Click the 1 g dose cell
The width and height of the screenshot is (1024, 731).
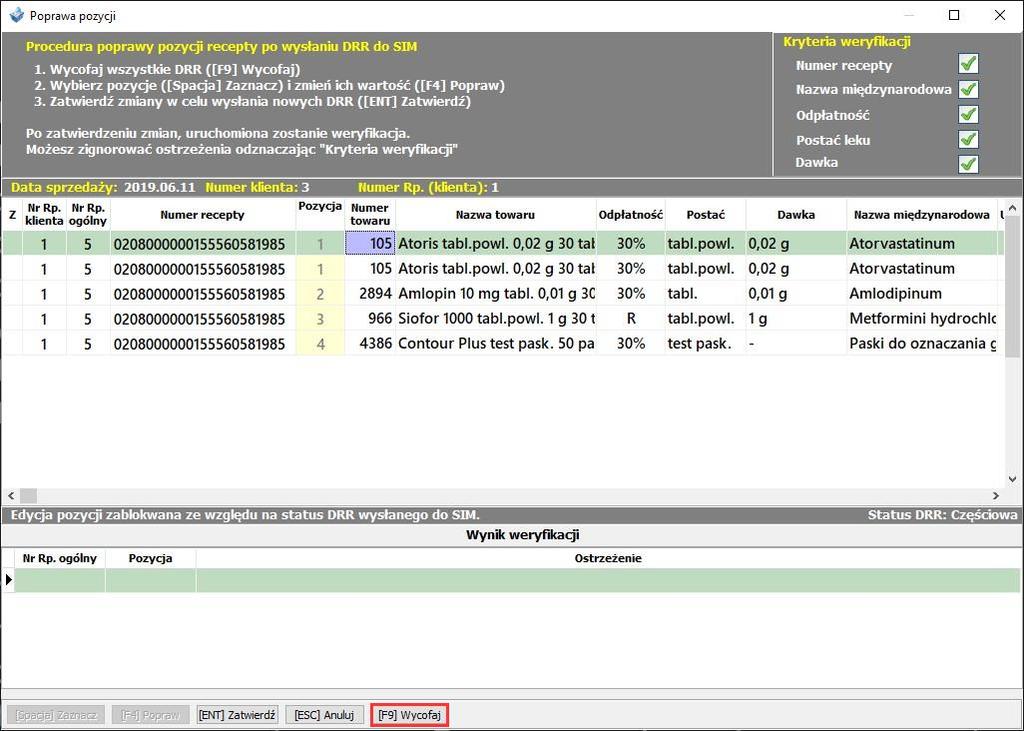796,319
